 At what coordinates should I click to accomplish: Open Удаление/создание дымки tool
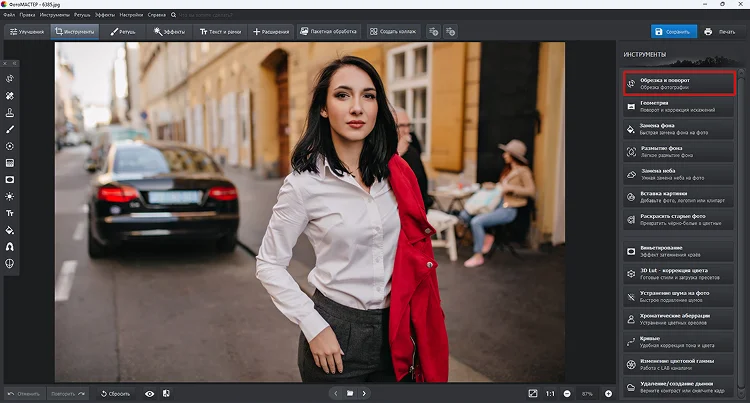coord(679,387)
